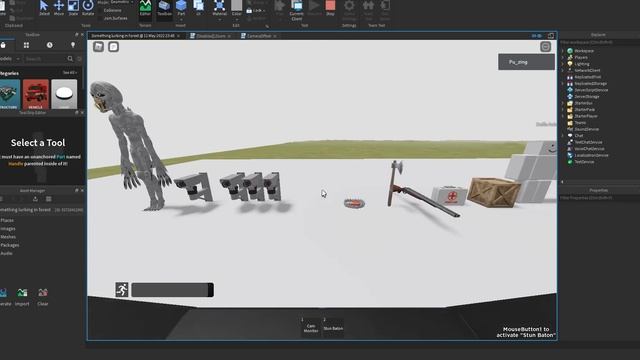Select ServerStorage in Explorer
640x360 pixels.
click(x=587, y=97)
